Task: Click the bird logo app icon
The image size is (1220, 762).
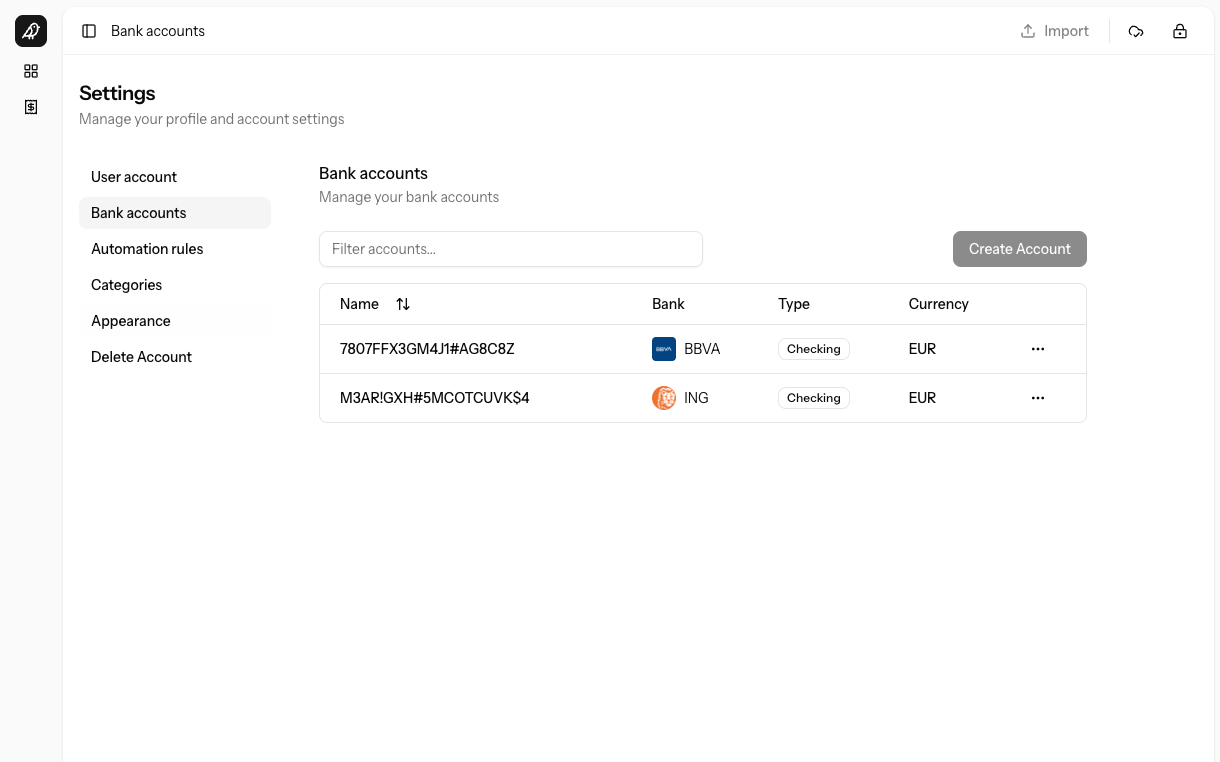Action: pos(31,31)
